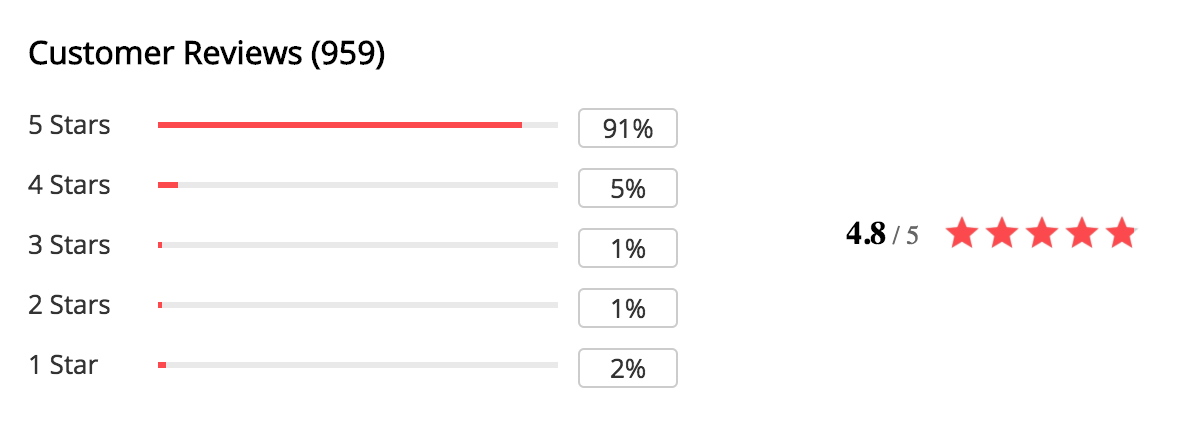Viewport: 1182px width, 422px height.
Task: Filter reviews by 5 Stars label
Action: coord(69,125)
